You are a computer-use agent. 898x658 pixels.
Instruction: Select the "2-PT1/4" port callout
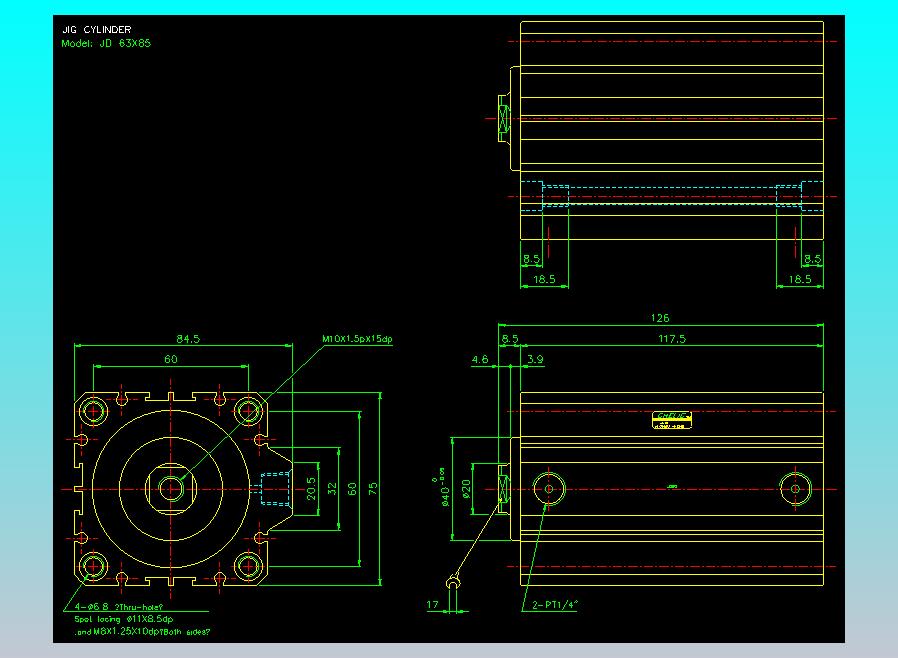tap(555, 604)
